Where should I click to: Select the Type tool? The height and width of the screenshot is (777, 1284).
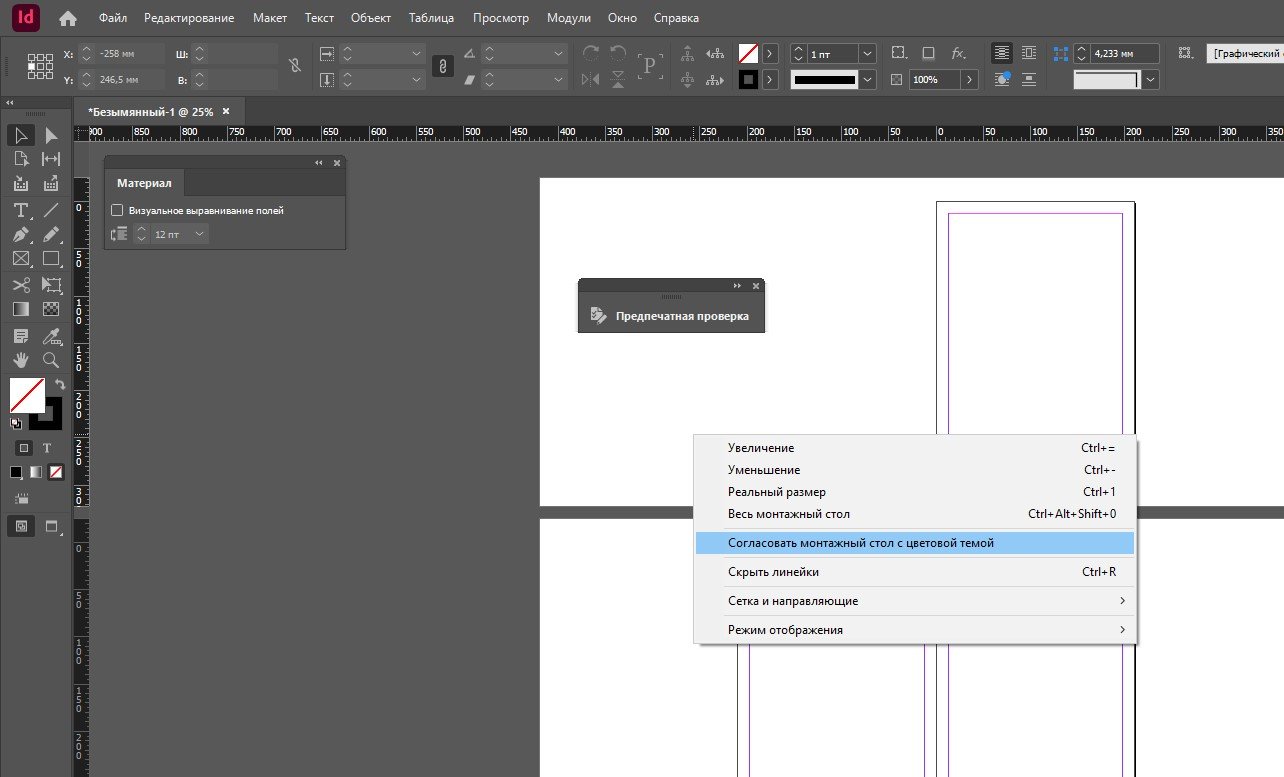click(x=20, y=210)
